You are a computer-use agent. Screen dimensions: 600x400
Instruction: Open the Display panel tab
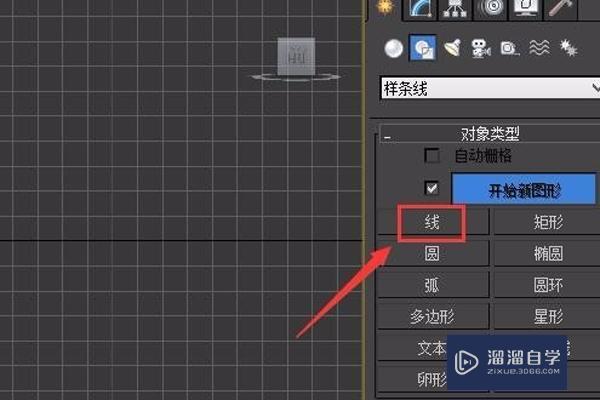coord(526,8)
